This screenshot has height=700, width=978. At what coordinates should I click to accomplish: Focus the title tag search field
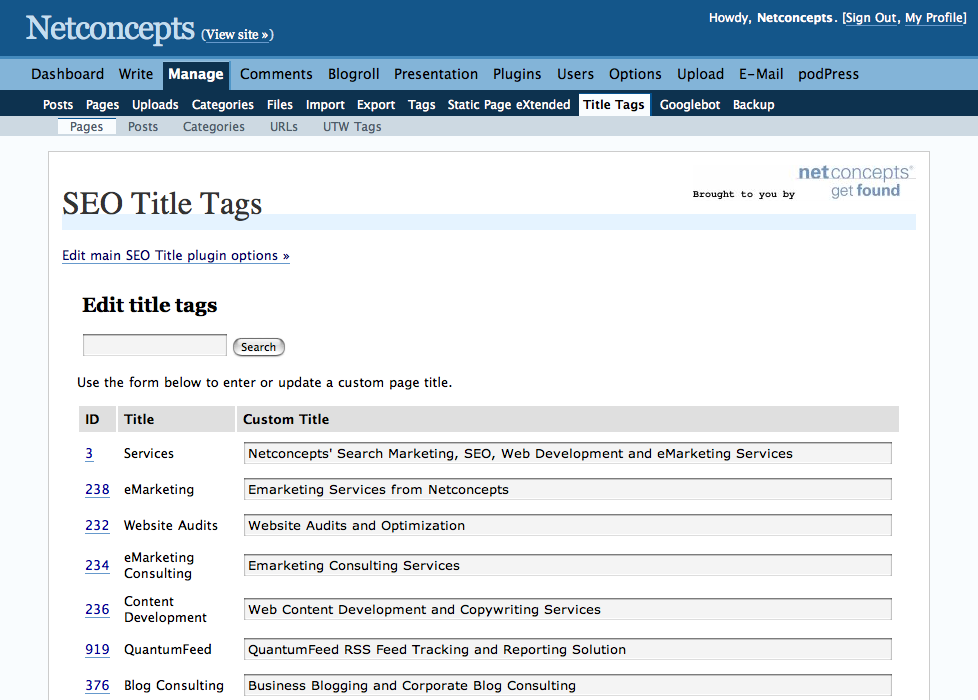pos(155,345)
